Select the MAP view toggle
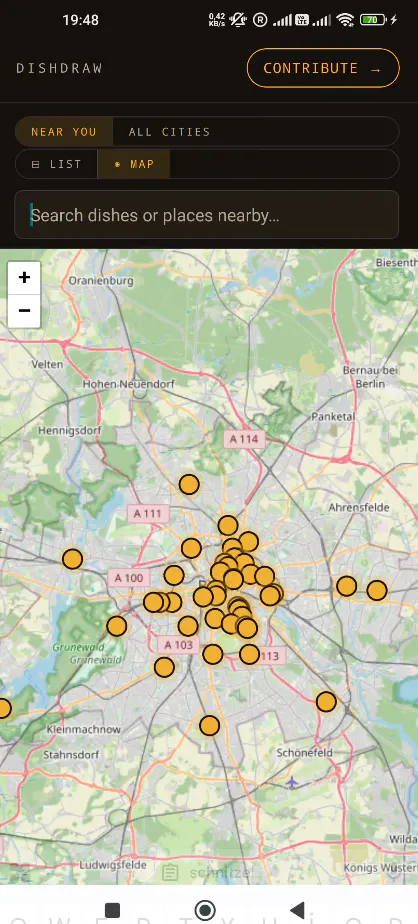This screenshot has height=924, width=418. tap(134, 164)
